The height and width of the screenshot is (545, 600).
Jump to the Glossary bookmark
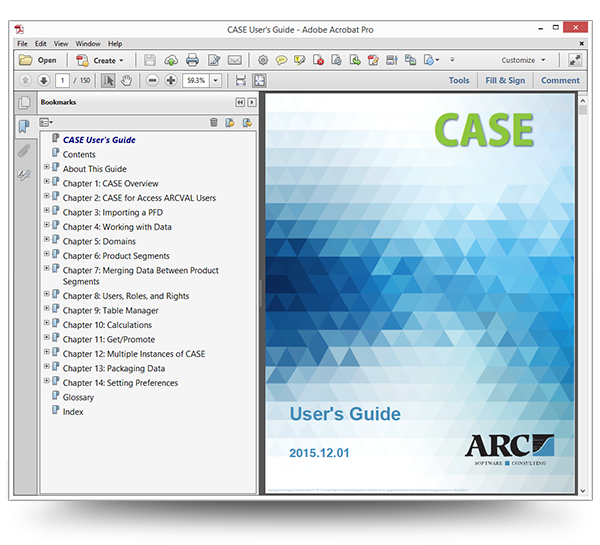tap(78, 398)
